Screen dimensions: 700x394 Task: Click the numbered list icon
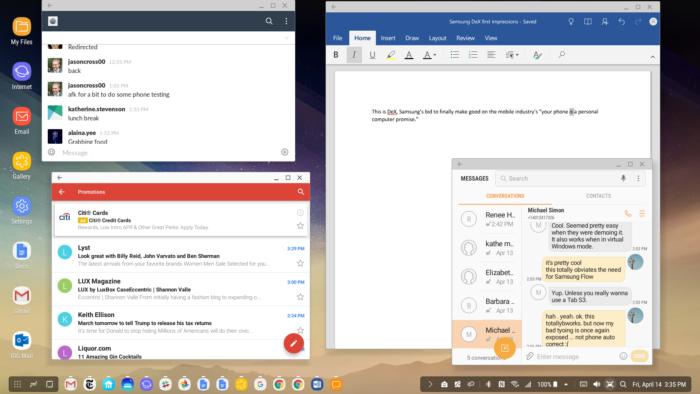tap(473, 55)
